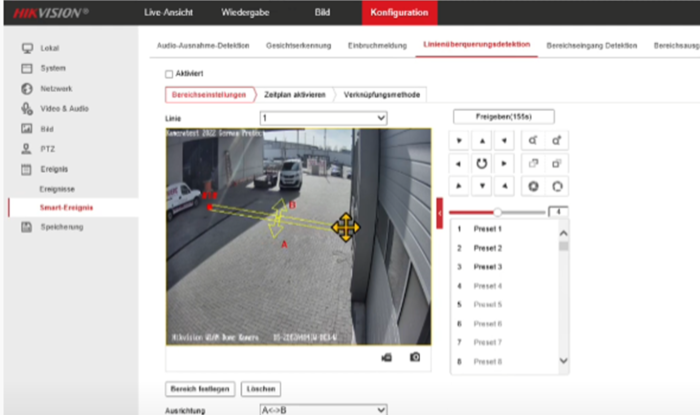700x415 pixels.
Task: Select Smart-Ereignis sub-item in sidebar
Action: coord(67,208)
